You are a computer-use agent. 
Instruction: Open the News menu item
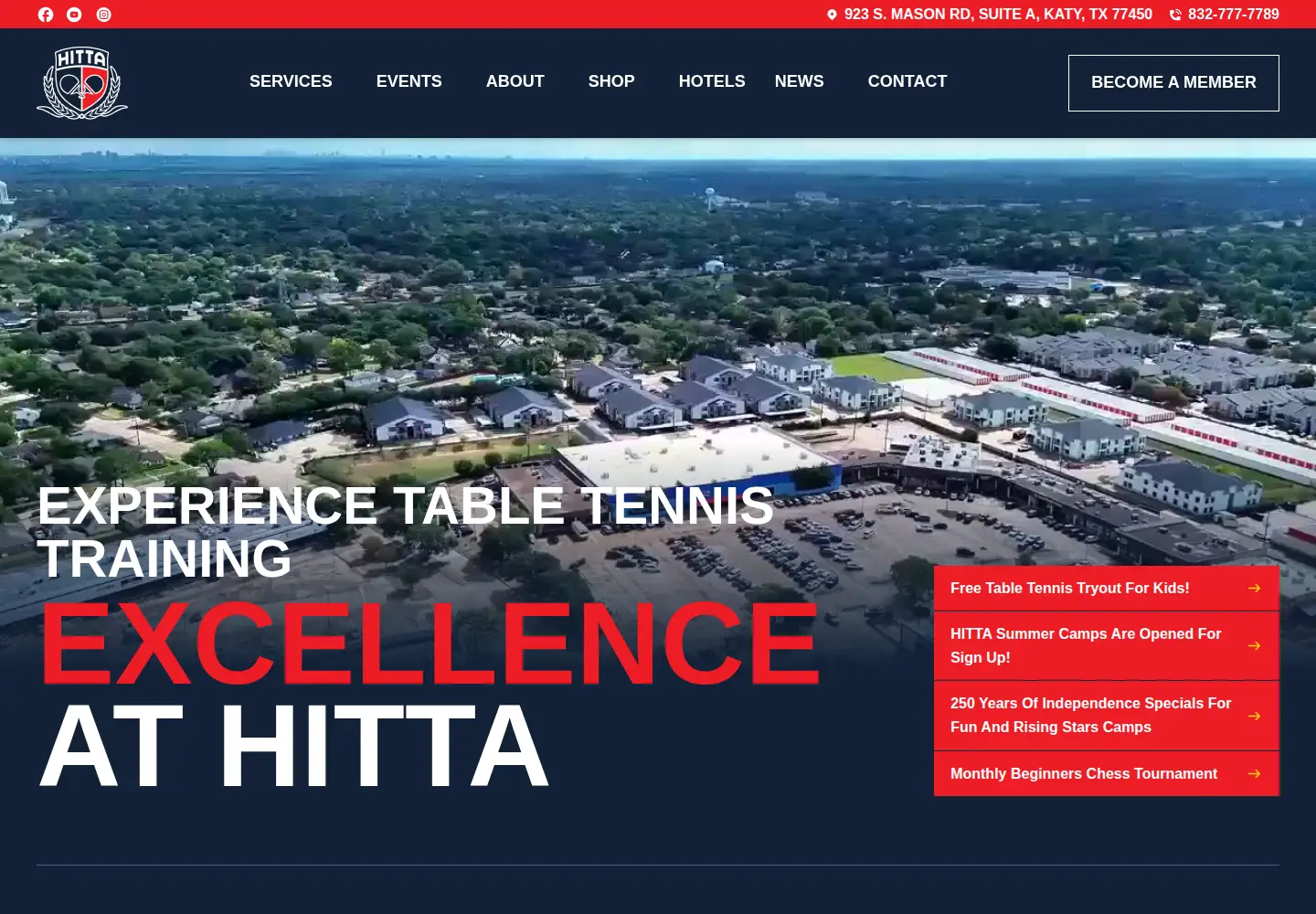coord(800,81)
